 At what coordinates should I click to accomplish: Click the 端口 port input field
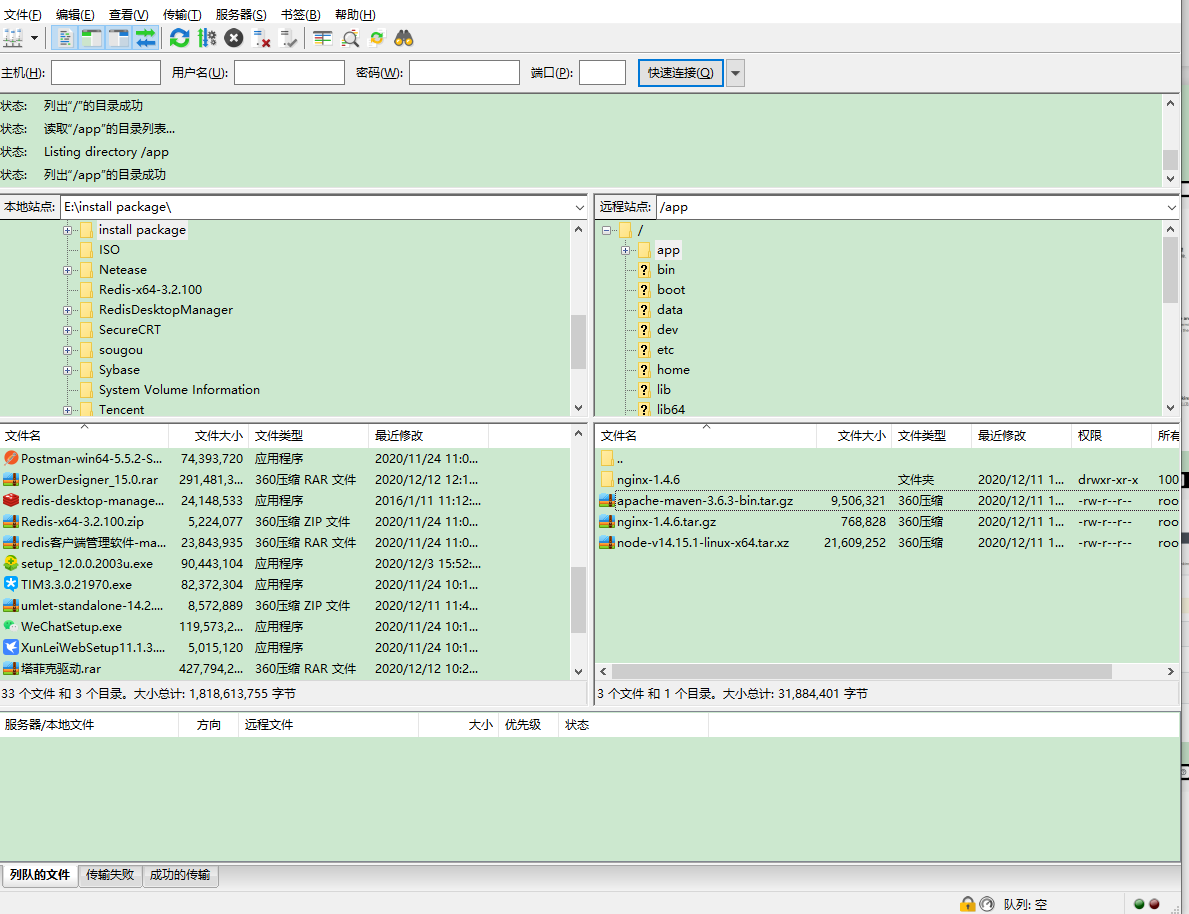click(602, 73)
